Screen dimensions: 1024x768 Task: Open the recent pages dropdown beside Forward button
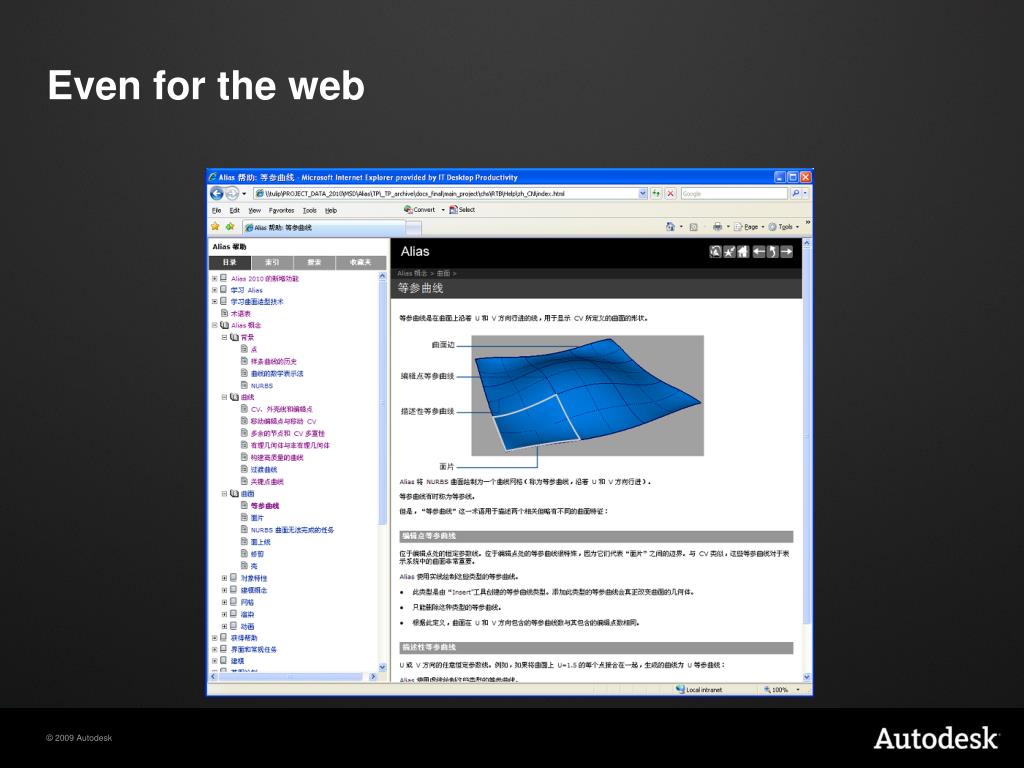[x=244, y=193]
